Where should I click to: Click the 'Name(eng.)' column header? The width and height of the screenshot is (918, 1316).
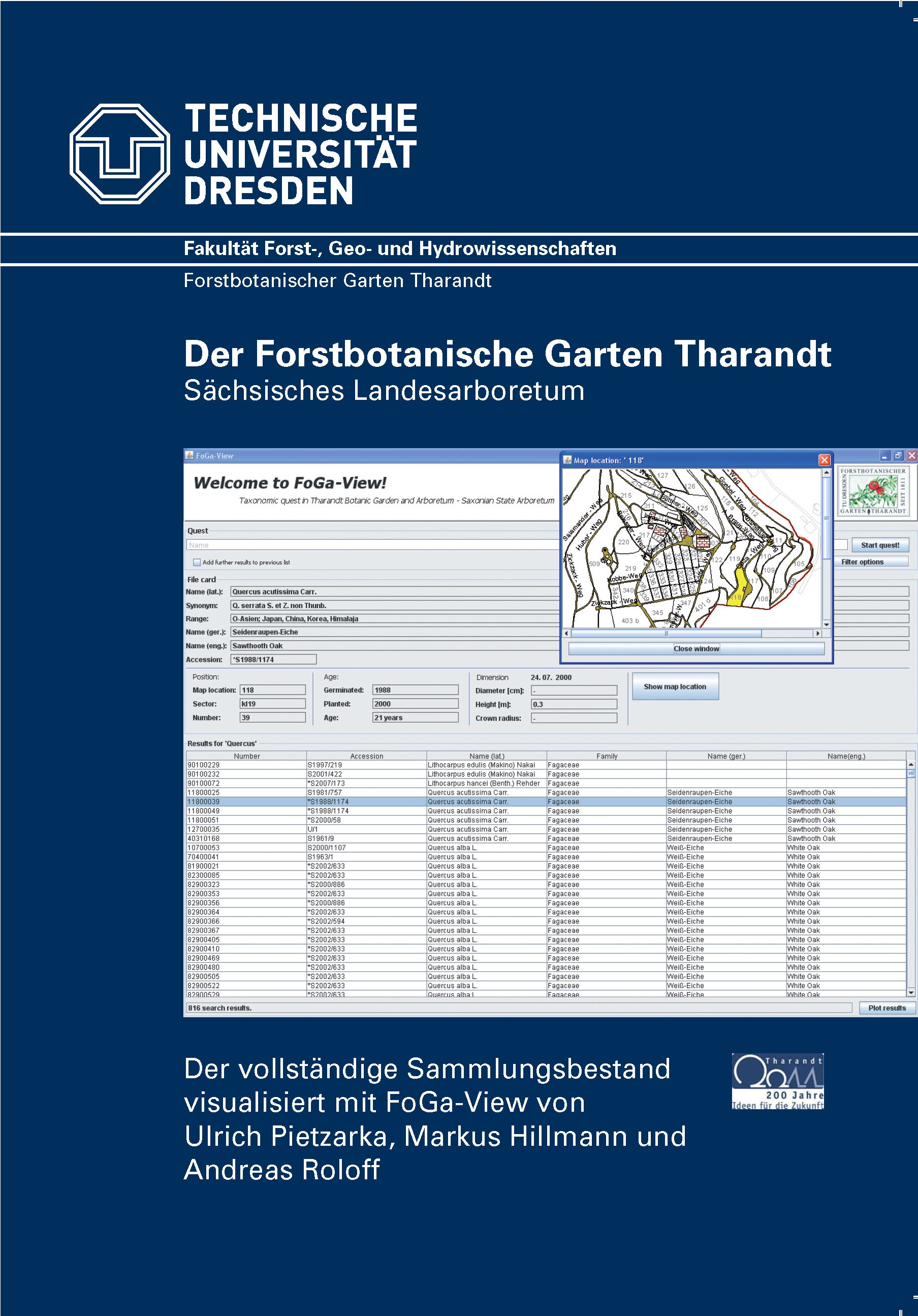coord(846,756)
